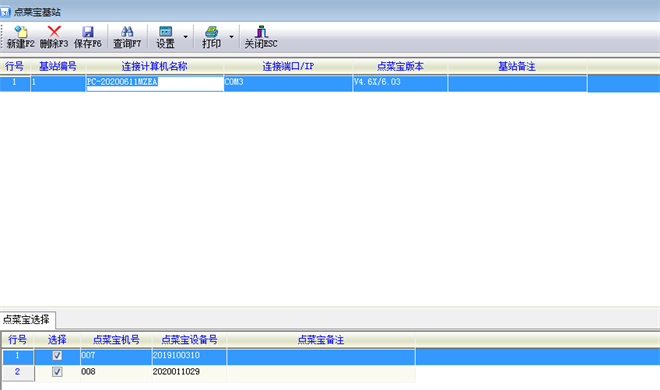Image resolution: width=660 pixels, height=390 pixels.
Task: Expand the dropdown arrow beside 打印
Action: (x=232, y=37)
